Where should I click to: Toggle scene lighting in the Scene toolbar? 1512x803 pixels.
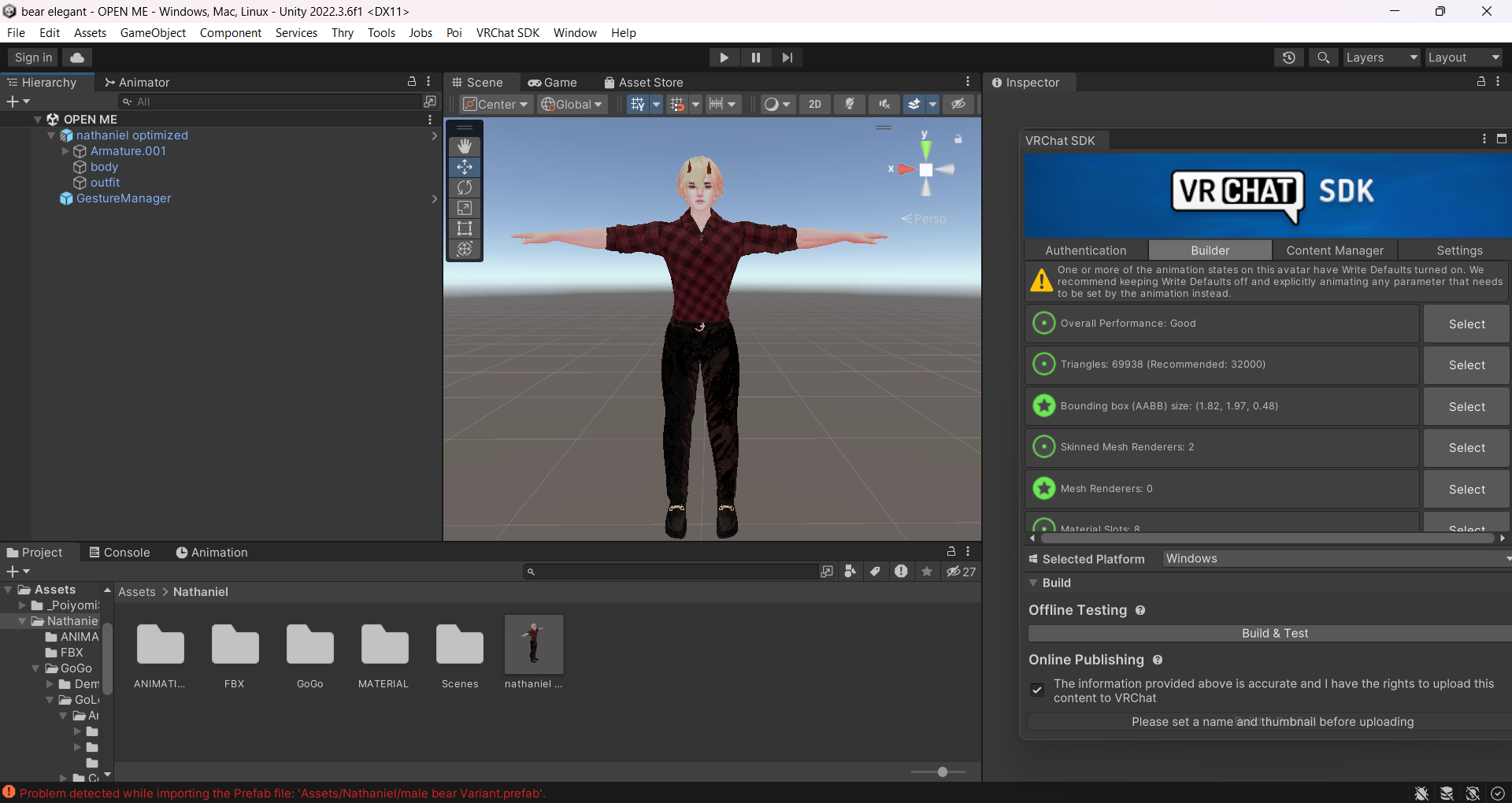point(850,104)
